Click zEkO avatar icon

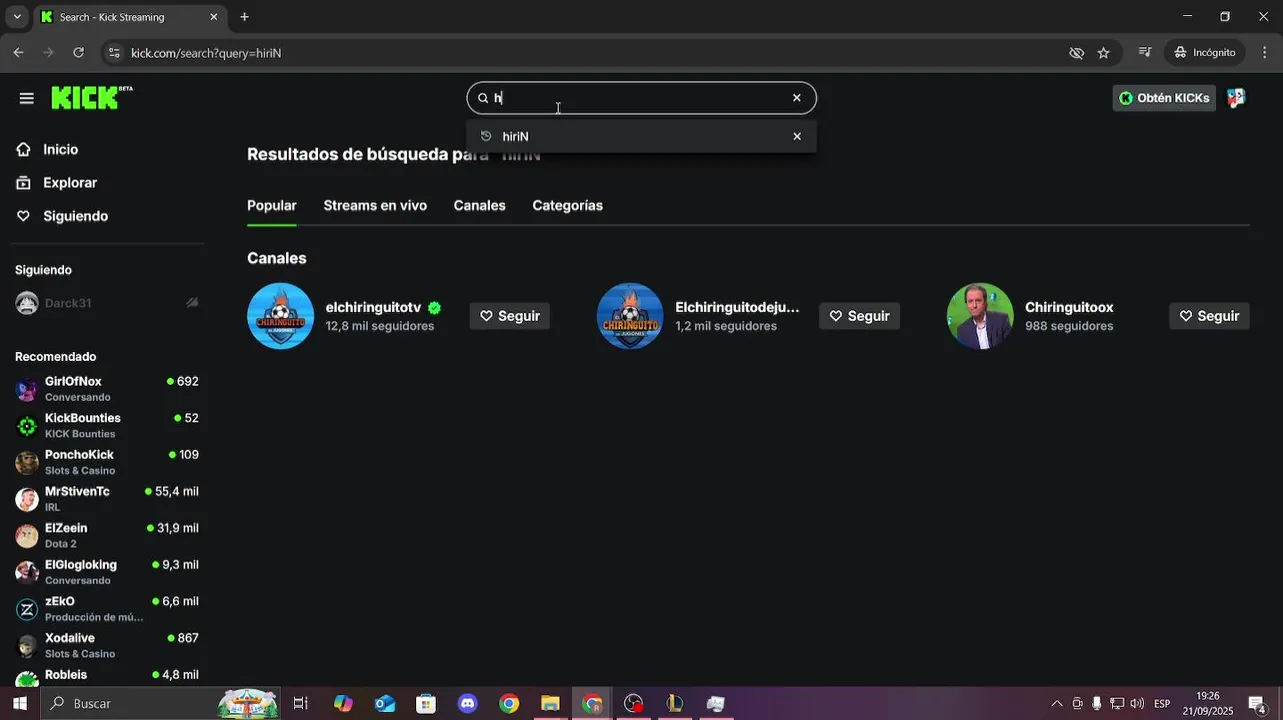(27, 609)
